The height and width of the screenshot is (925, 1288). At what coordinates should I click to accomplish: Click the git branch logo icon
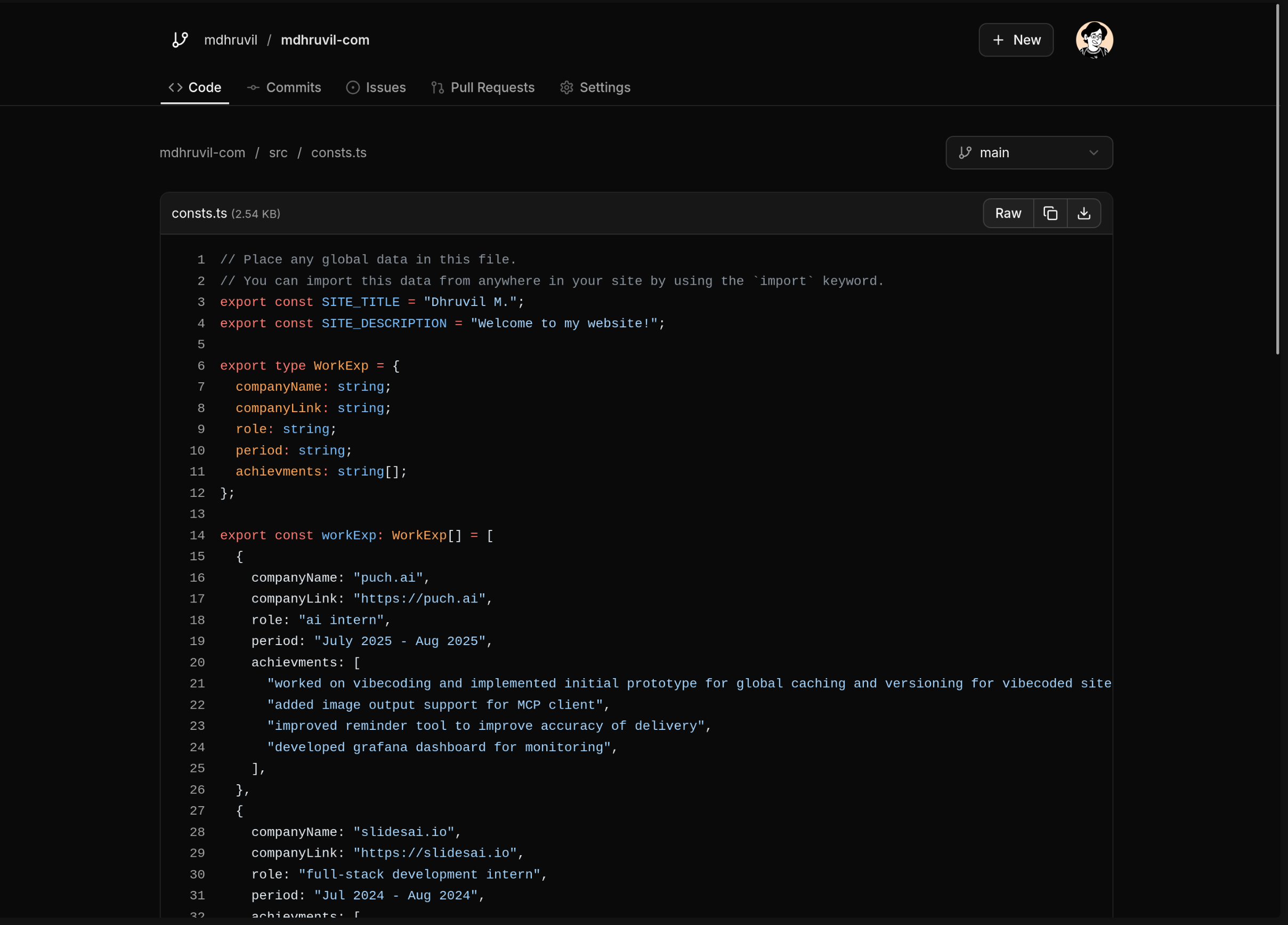click(x=180, y=40)
